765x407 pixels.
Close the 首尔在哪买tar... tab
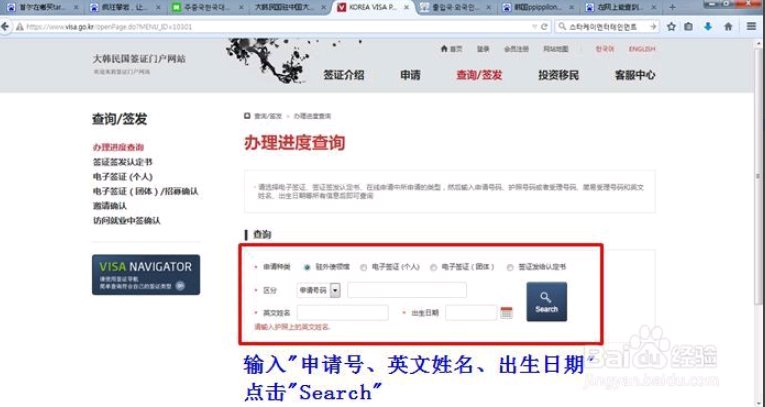click(x=76, y=8)
